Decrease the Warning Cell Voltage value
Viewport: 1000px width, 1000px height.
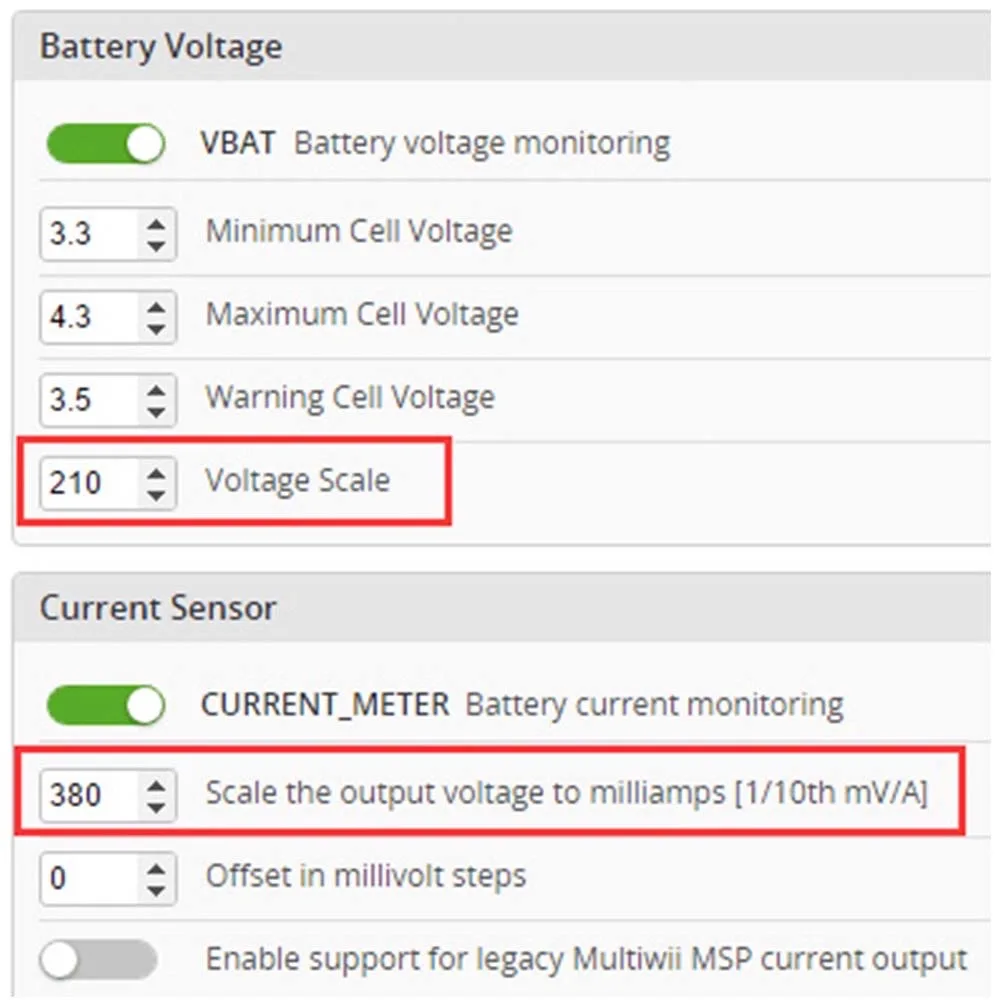click(155, 410)
